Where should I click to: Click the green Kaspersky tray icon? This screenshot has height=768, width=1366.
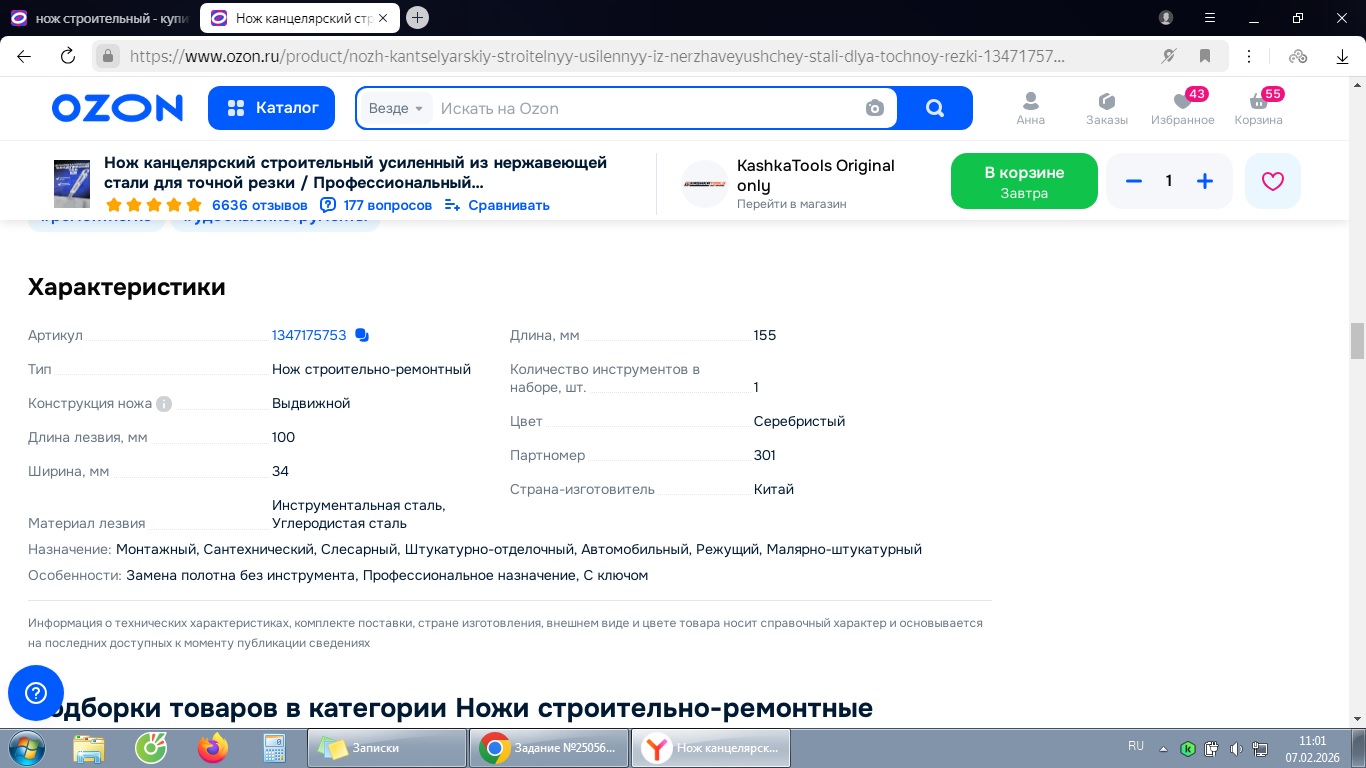[x=1188, y=748]
